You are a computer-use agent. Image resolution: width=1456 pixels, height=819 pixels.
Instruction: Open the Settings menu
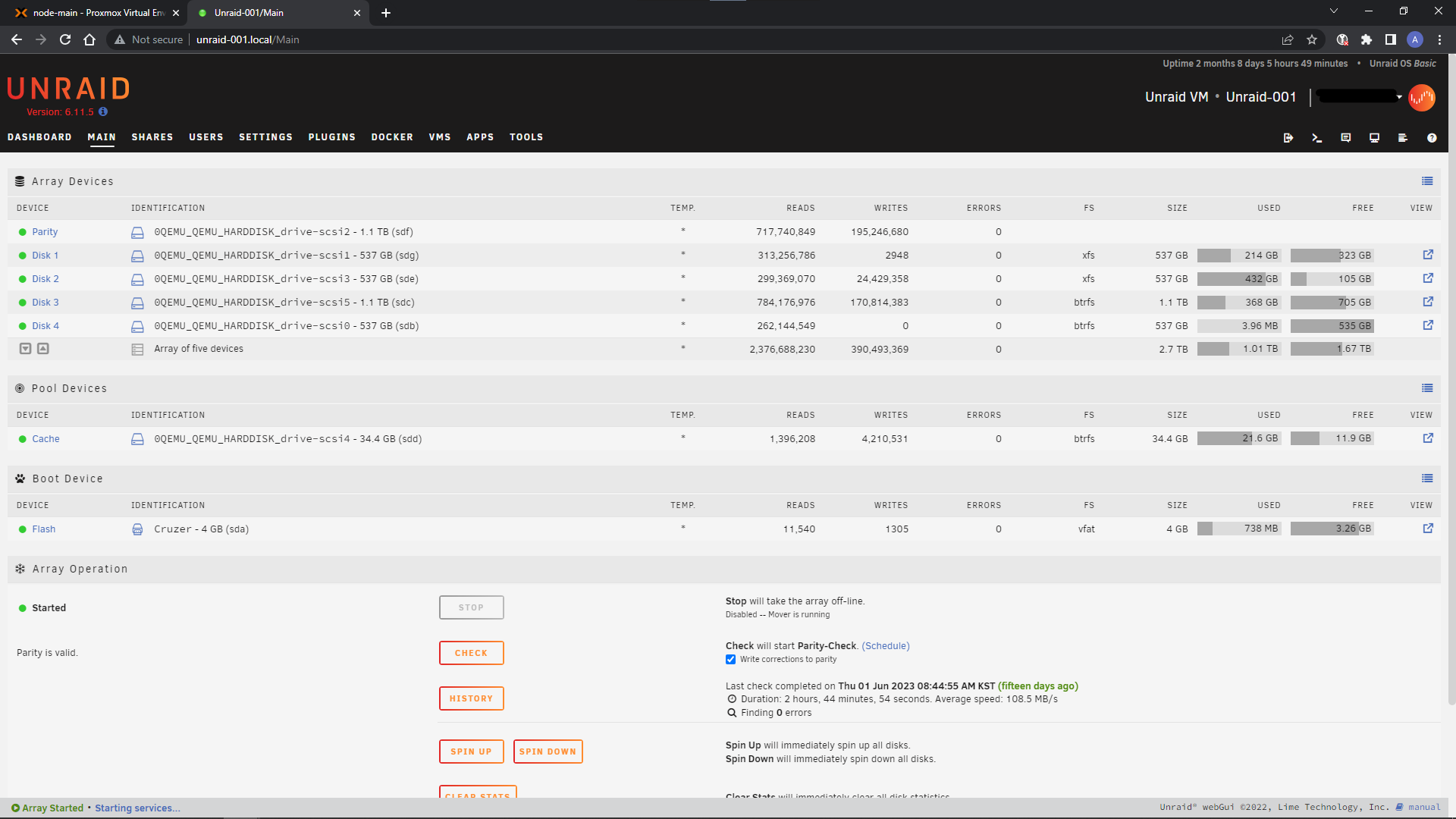point(265,137)
